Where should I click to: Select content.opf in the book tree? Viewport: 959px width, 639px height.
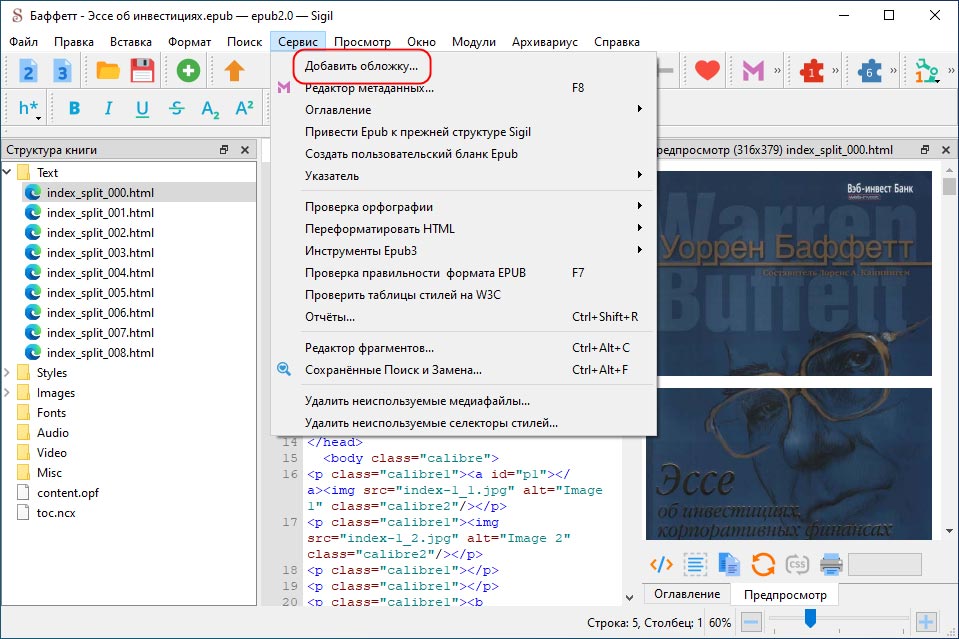67,493
